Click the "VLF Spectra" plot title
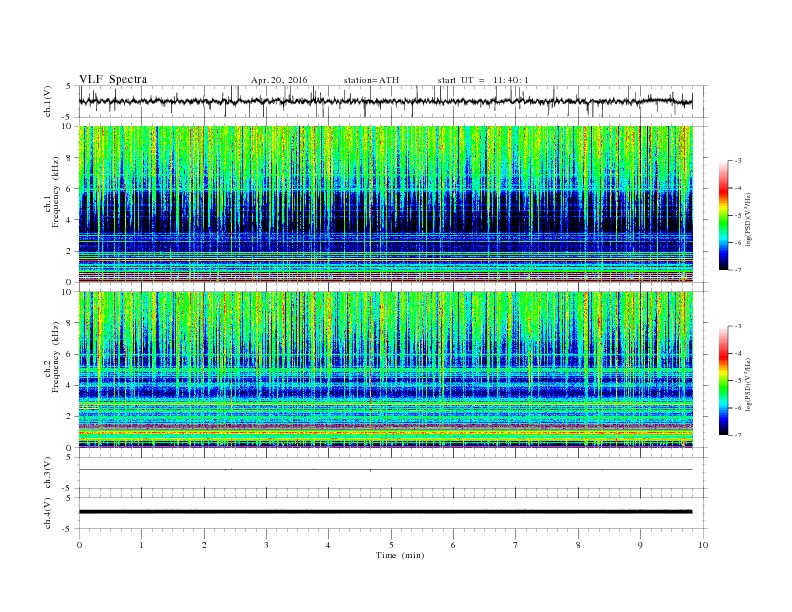The image size is (792, 612). [x=113, y=79]
